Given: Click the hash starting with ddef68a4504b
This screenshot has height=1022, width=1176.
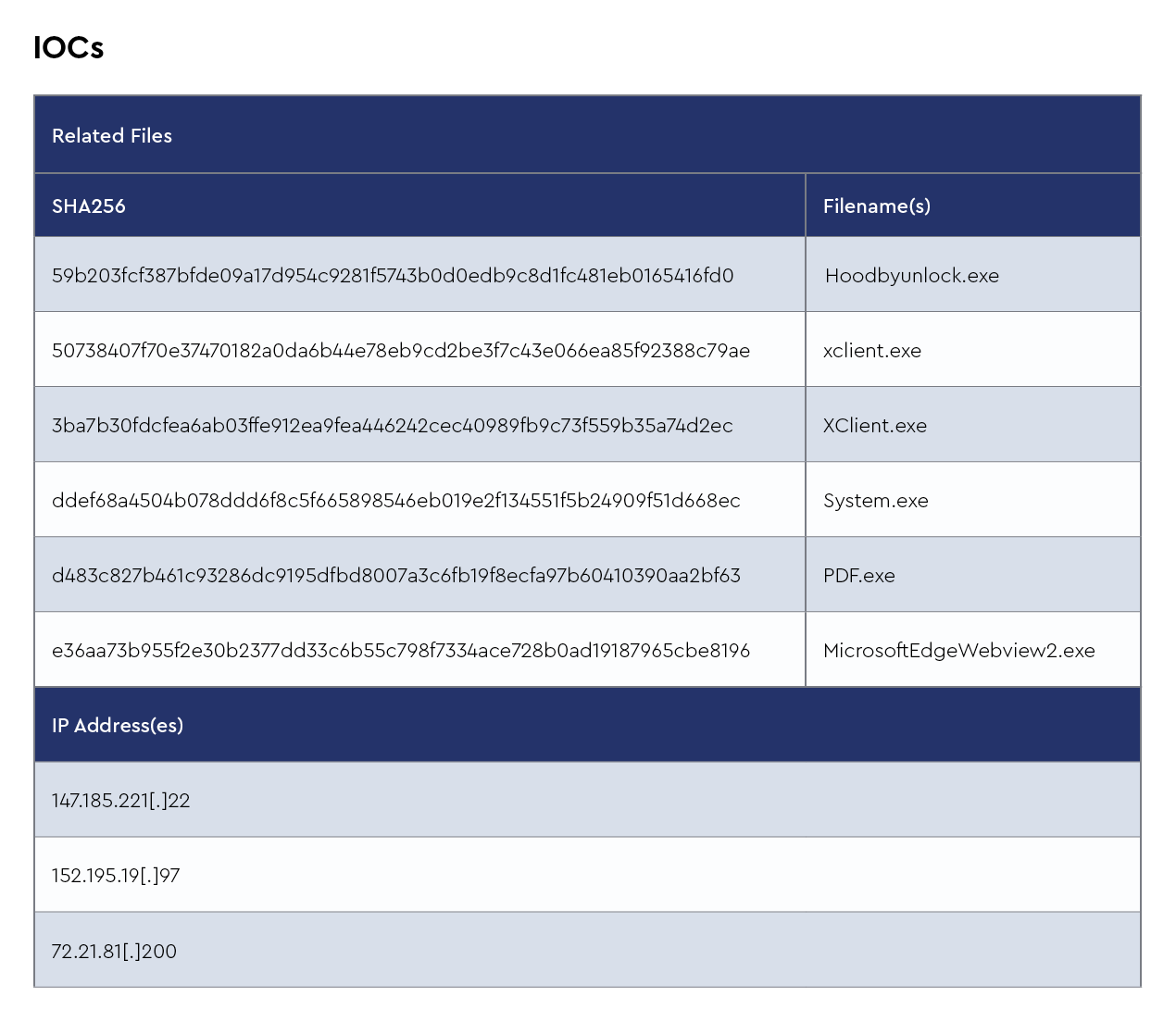Looking at the screenshot, I should click(x=396, y=501).
